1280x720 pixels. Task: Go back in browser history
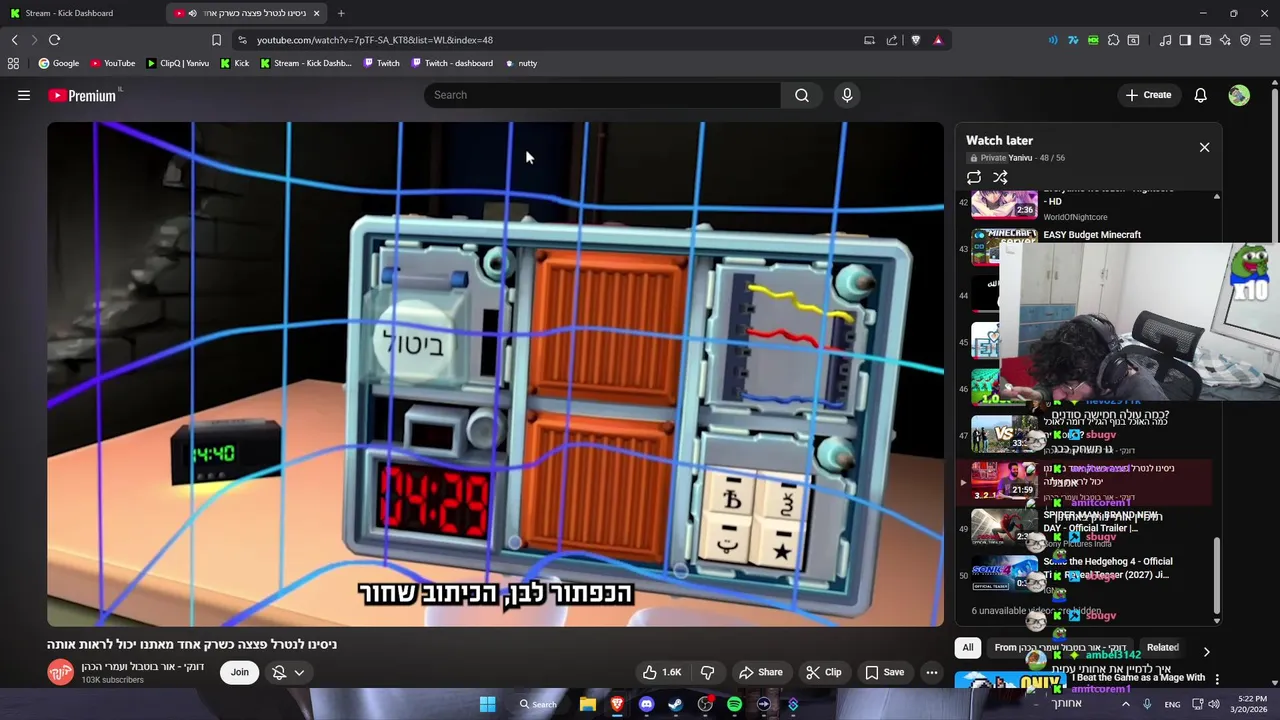point(14,40)
